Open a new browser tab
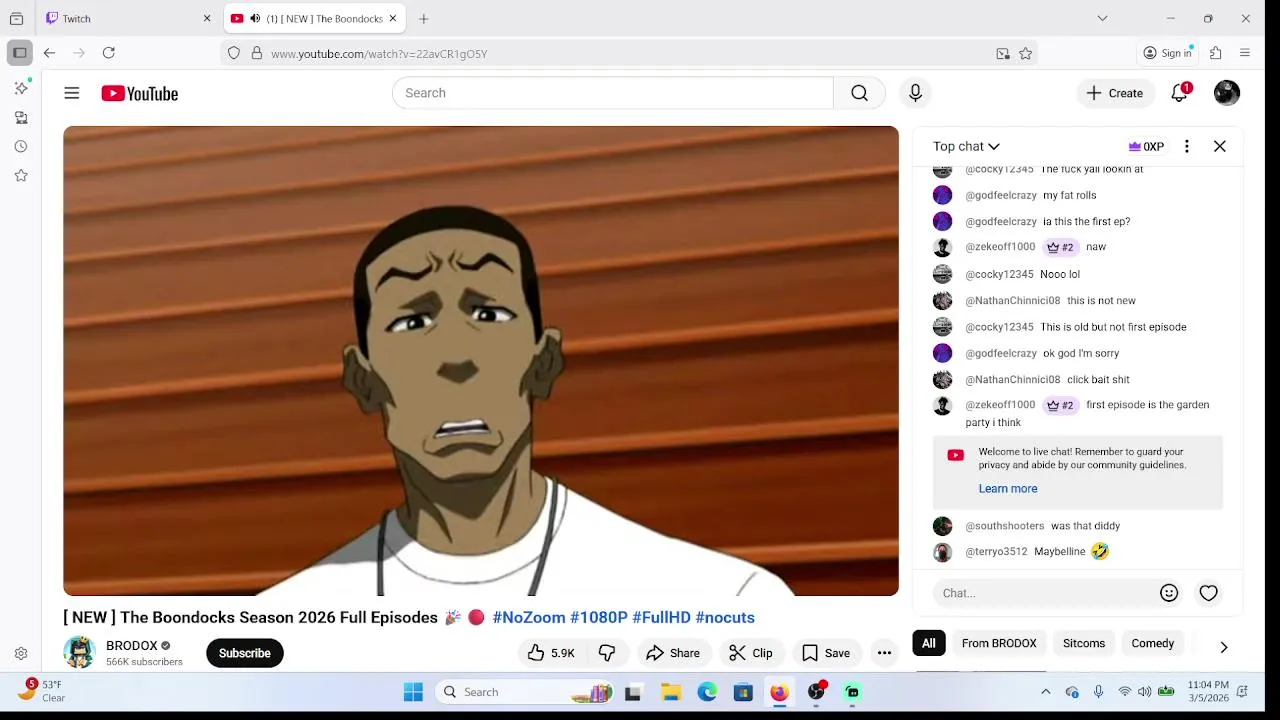 coord(424,18)
